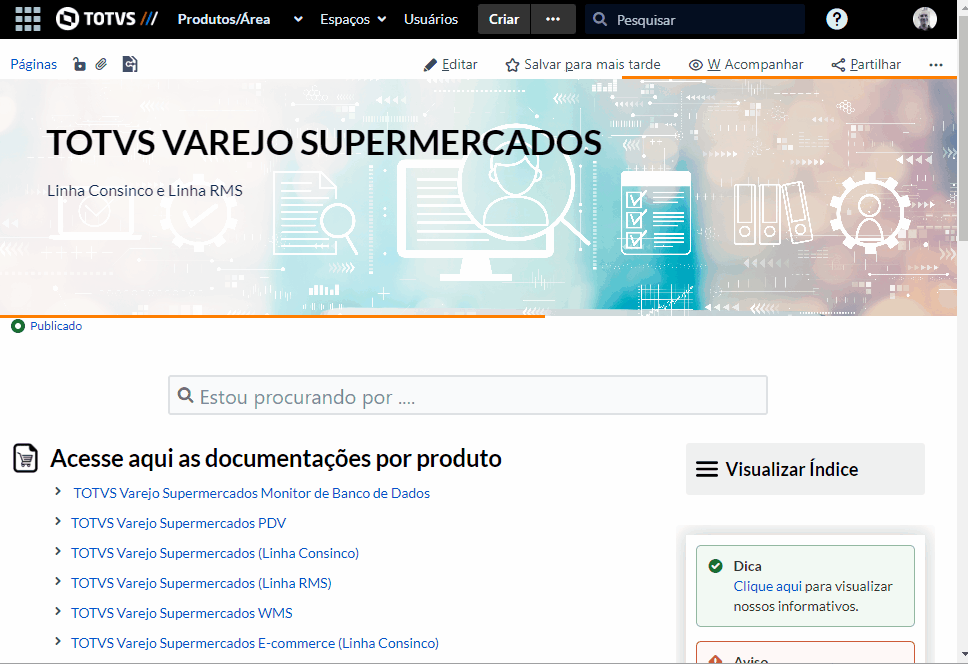Expand the Supermercados WMS item

point(57,611)
